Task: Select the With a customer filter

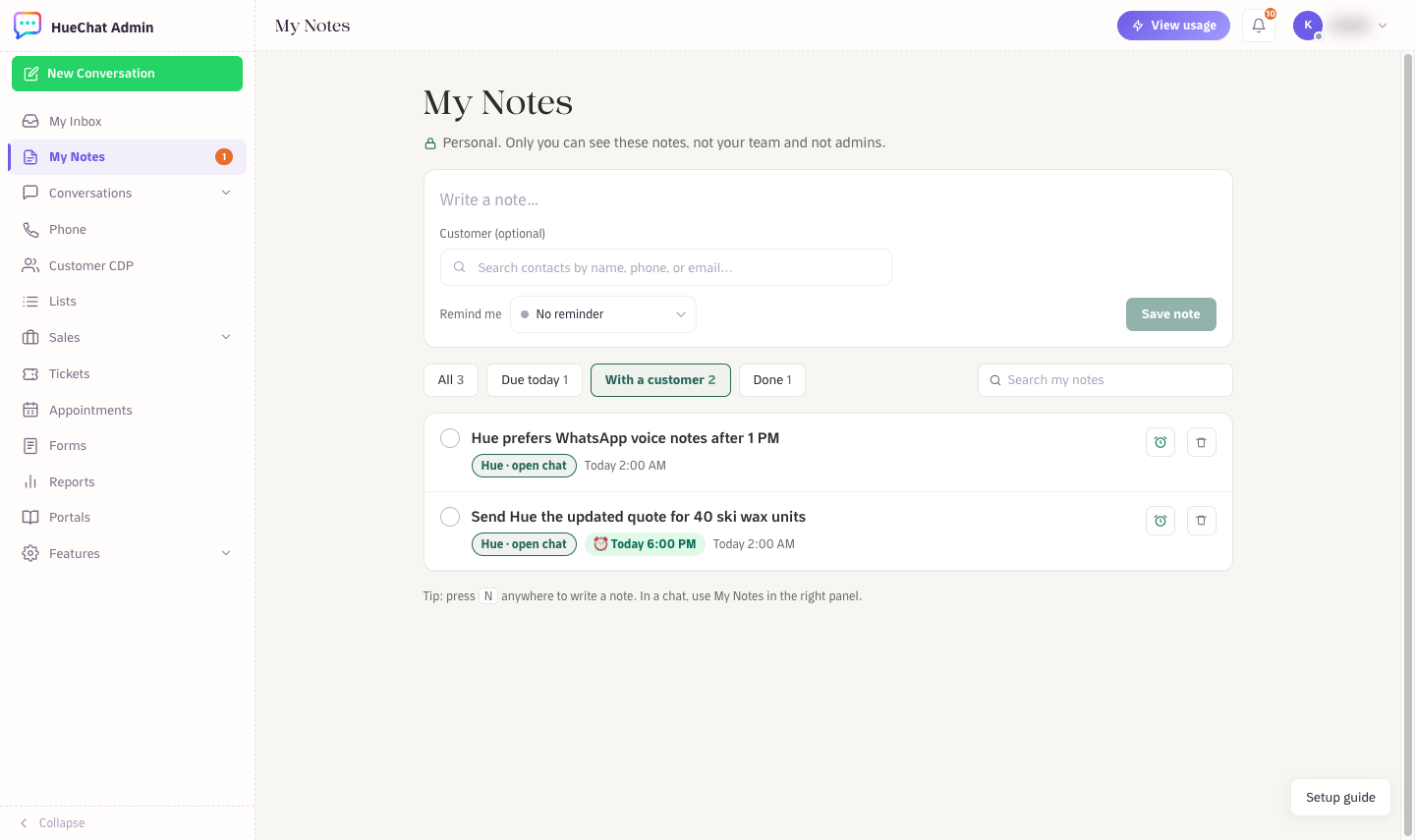Action: click(660, 380)
